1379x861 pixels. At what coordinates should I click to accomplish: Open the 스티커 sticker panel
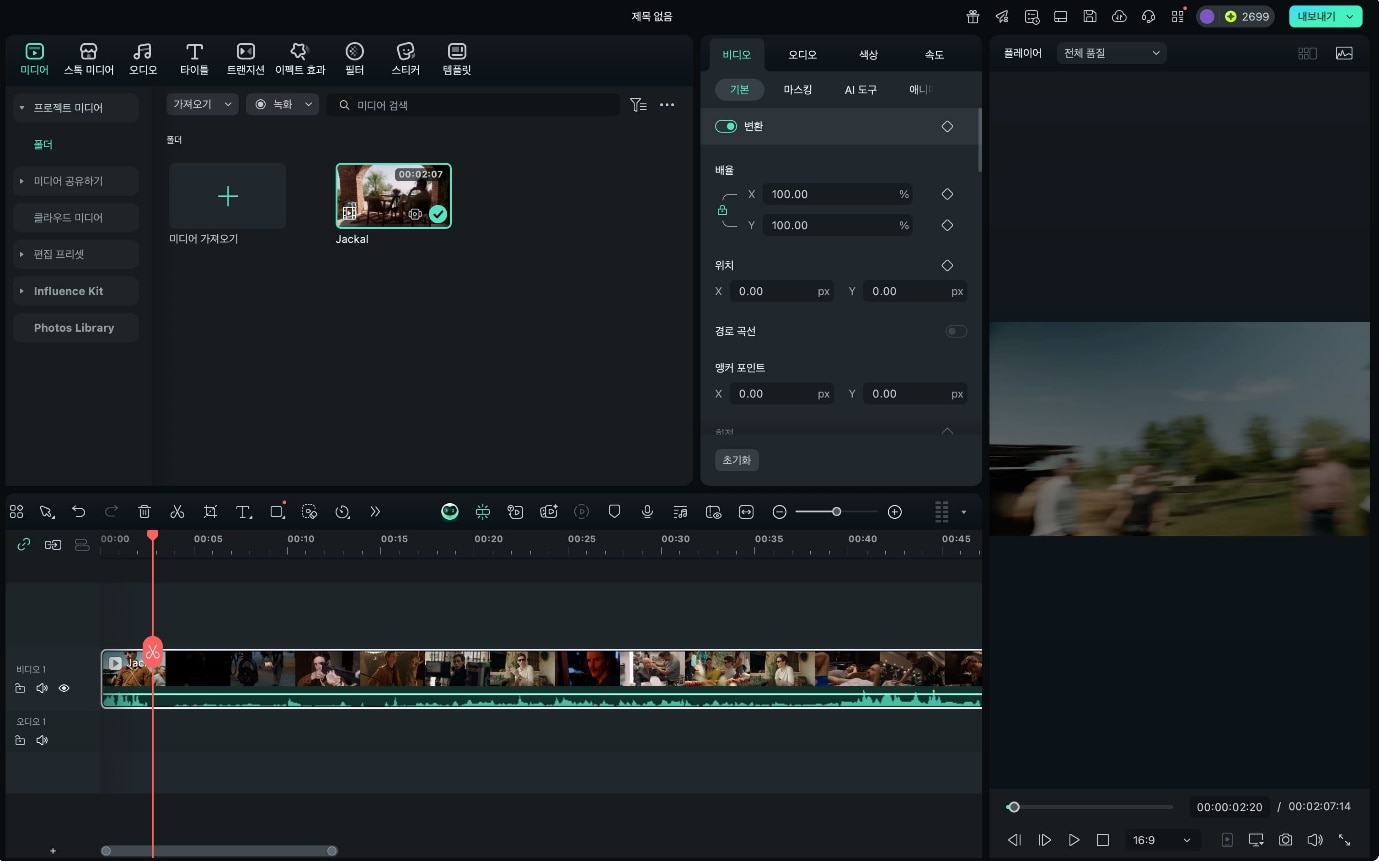tap(405, 59)
